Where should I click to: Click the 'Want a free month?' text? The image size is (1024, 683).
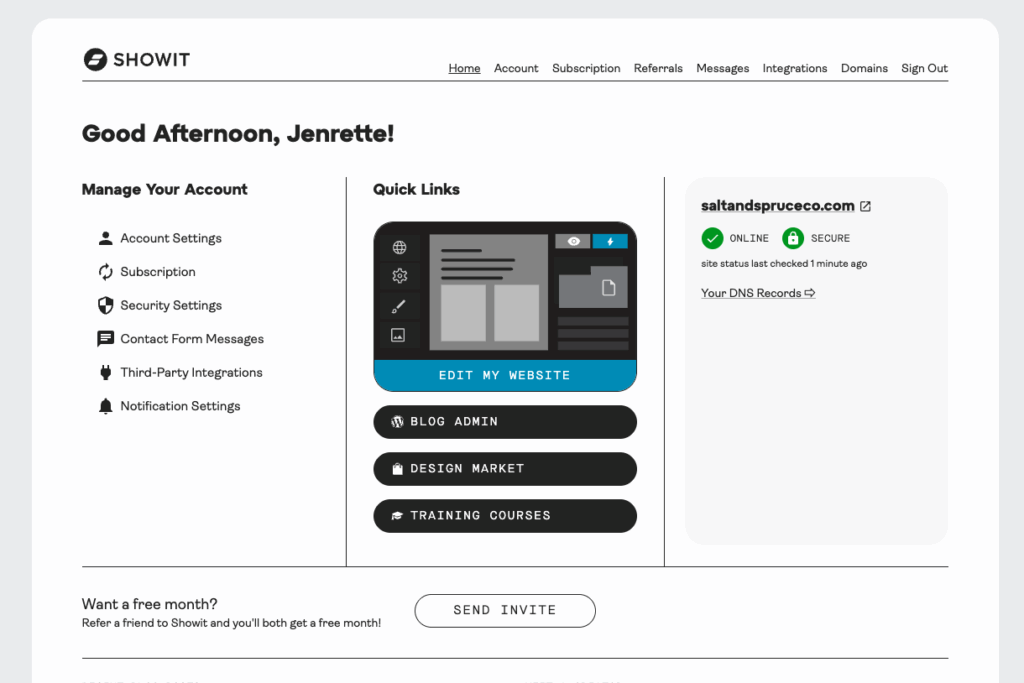tap(150, 604)
